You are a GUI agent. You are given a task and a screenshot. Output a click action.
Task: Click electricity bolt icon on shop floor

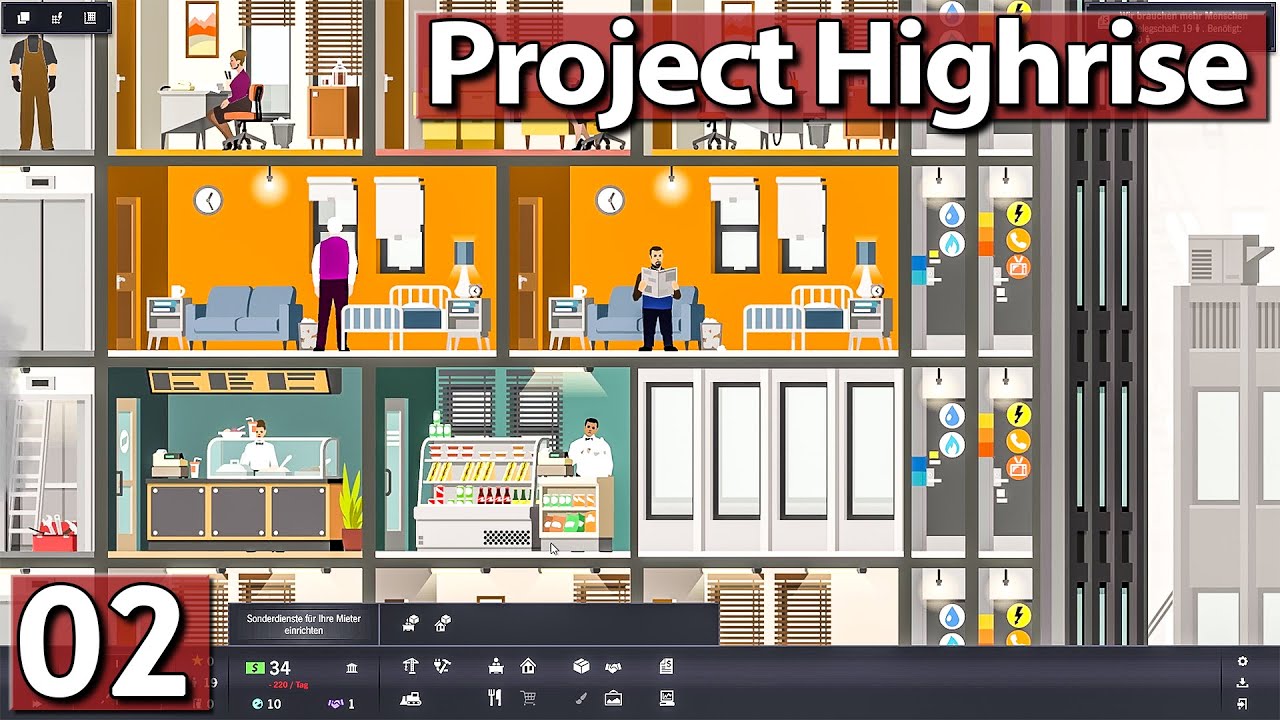tap(1018, 414)
